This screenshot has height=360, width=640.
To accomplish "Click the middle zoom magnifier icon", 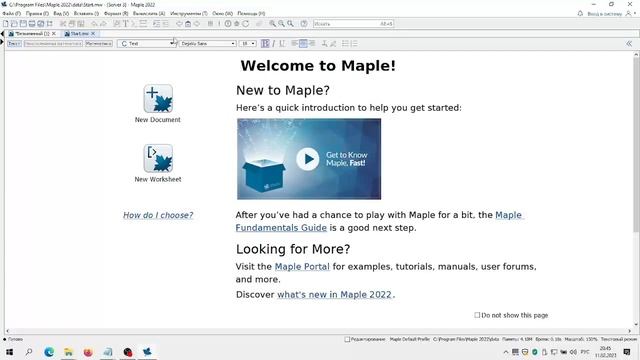I will coord(281,24).
